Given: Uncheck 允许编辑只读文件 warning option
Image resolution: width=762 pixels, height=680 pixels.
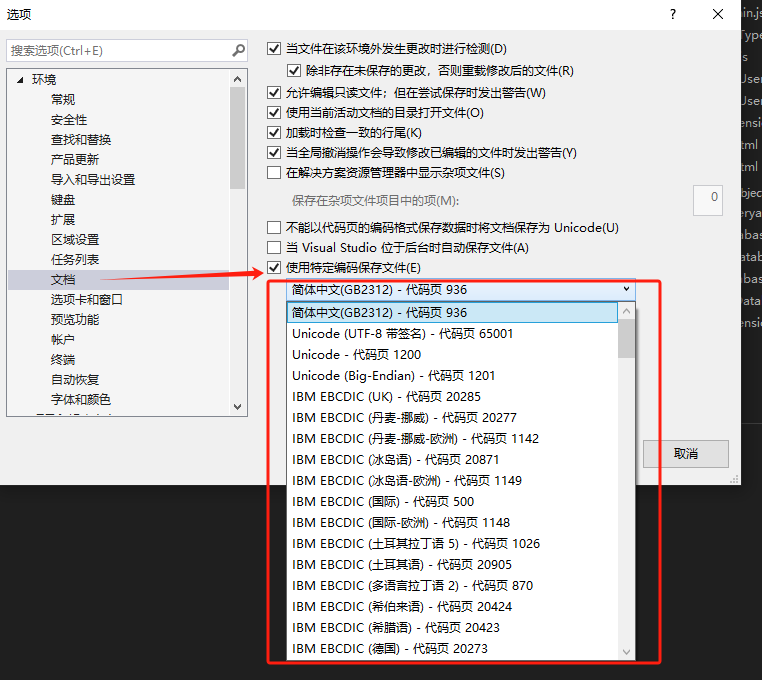Looking at the screenshot, I should coord(275,93).
